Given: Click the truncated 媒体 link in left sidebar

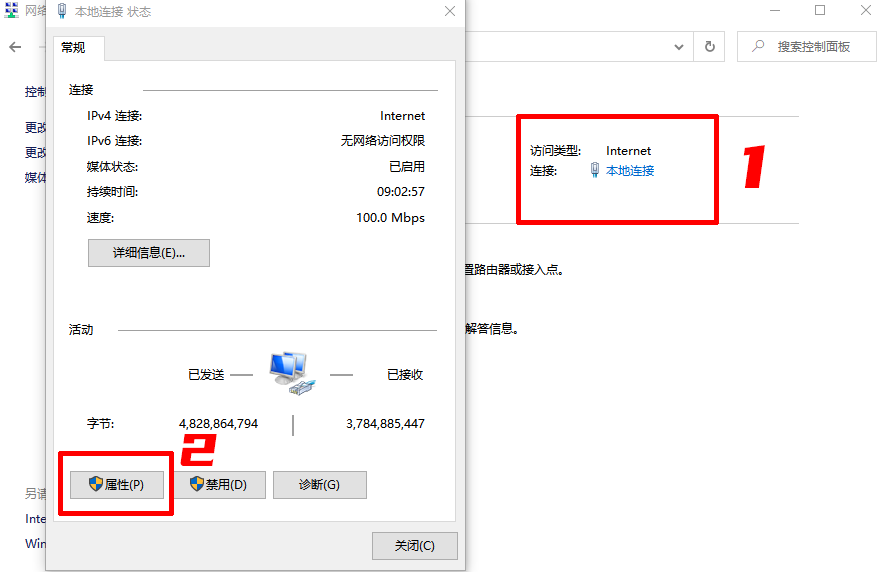Looking at the screenshot, I should (35, 177).
